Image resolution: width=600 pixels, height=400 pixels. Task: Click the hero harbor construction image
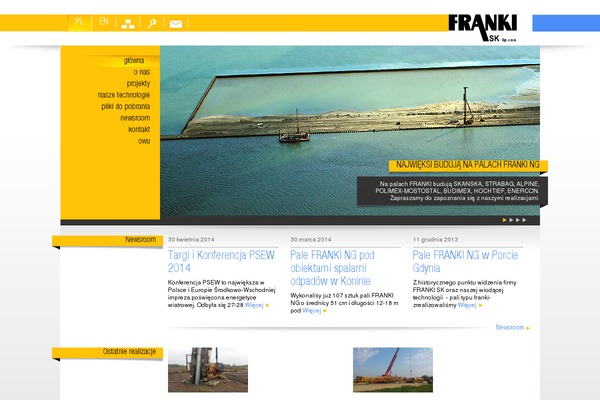click(350, 130)
